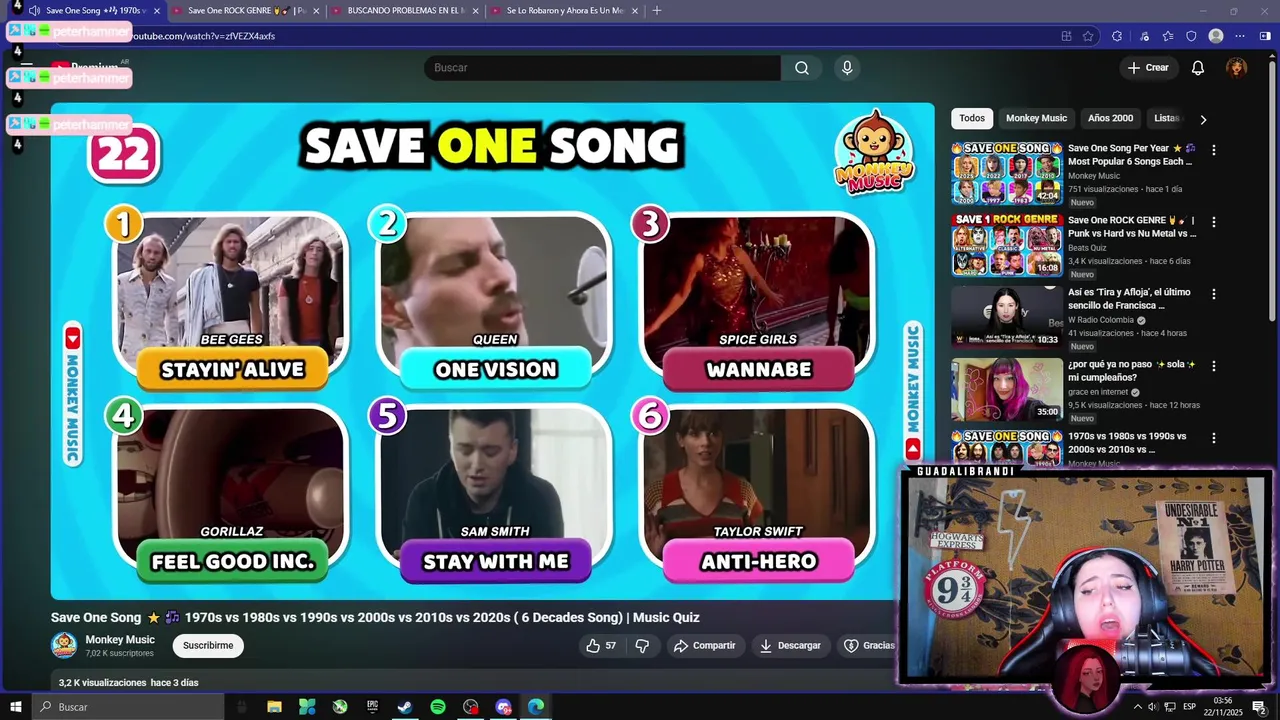Open Save One Song Per Year thumbnail

[x=1006, y=173]
